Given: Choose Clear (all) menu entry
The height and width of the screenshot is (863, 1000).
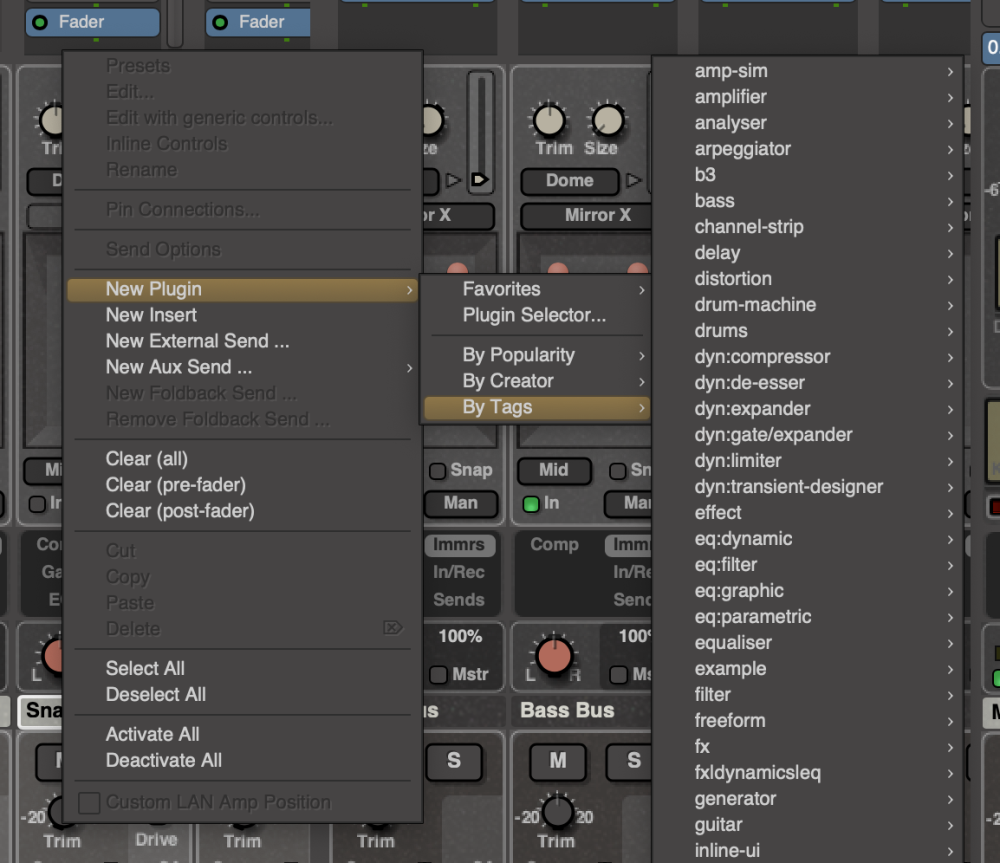Looking at the screenshot, I should [242, 459].
